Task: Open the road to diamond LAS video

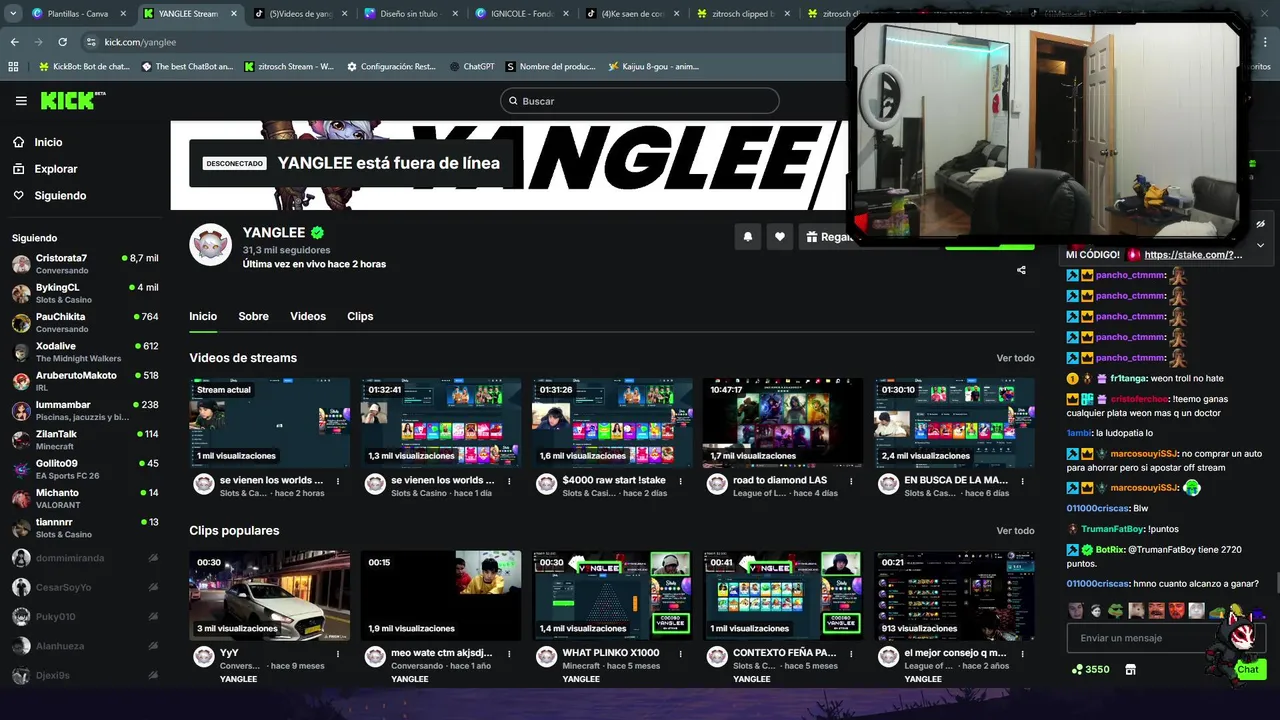Action: point(783,423)
